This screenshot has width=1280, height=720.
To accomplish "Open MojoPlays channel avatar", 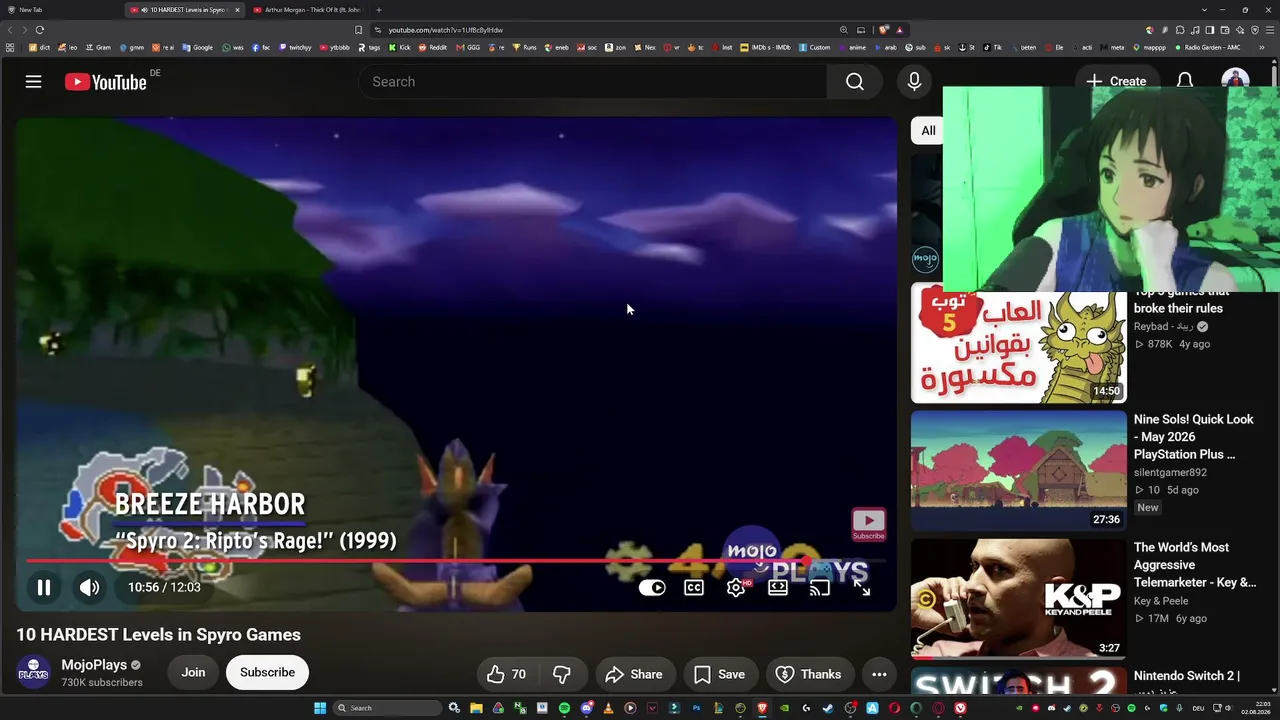I will point(34,672).
